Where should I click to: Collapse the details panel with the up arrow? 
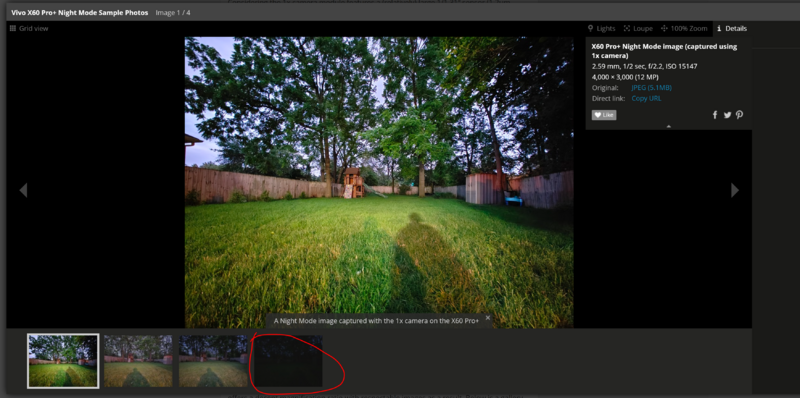point(669,126)
